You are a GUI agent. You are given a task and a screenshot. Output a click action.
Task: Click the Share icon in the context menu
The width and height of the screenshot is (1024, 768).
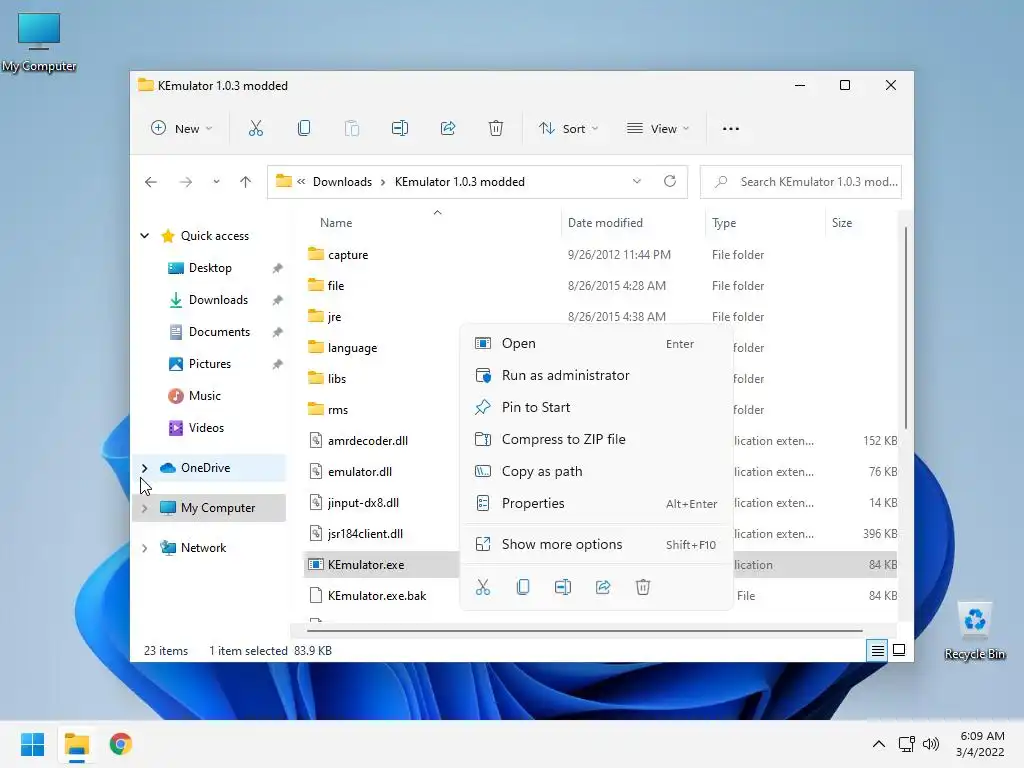click(x=603, y=587)
